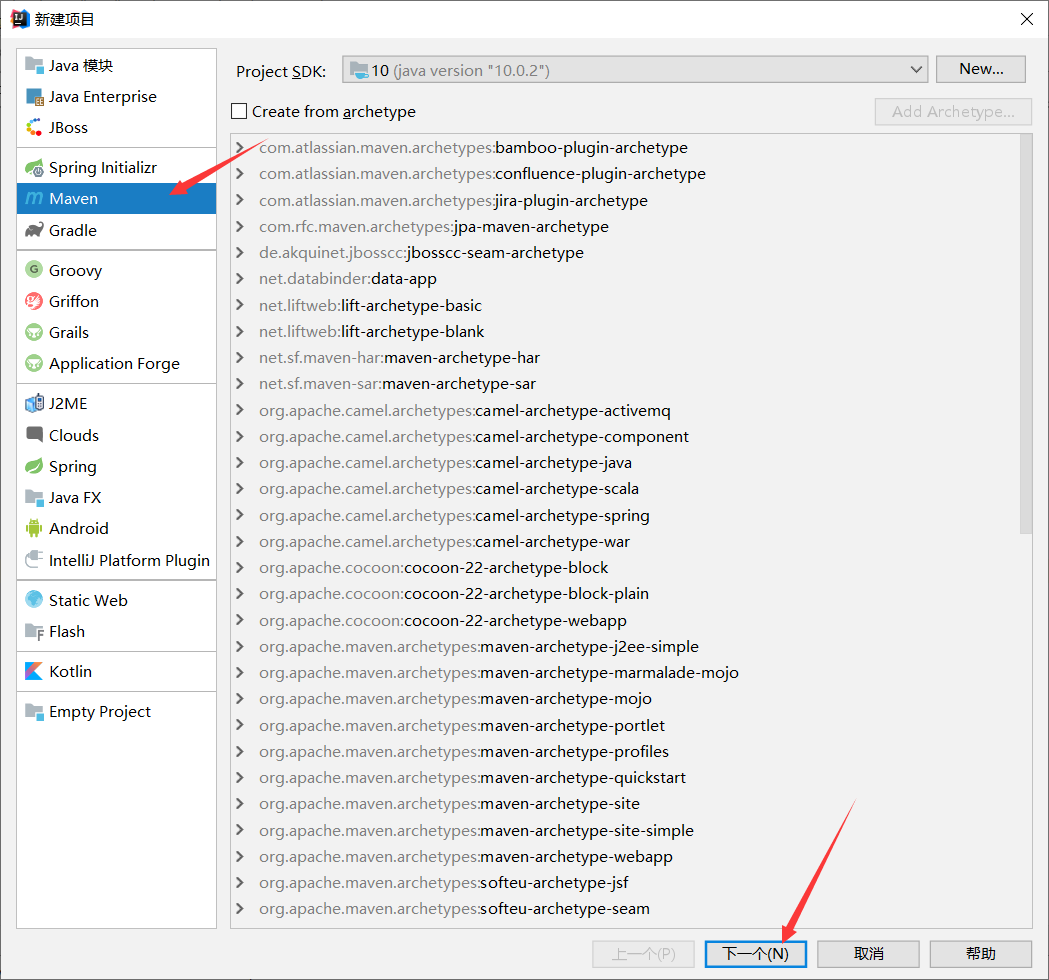Select camel-archetype-component row text

pos(474,436)
